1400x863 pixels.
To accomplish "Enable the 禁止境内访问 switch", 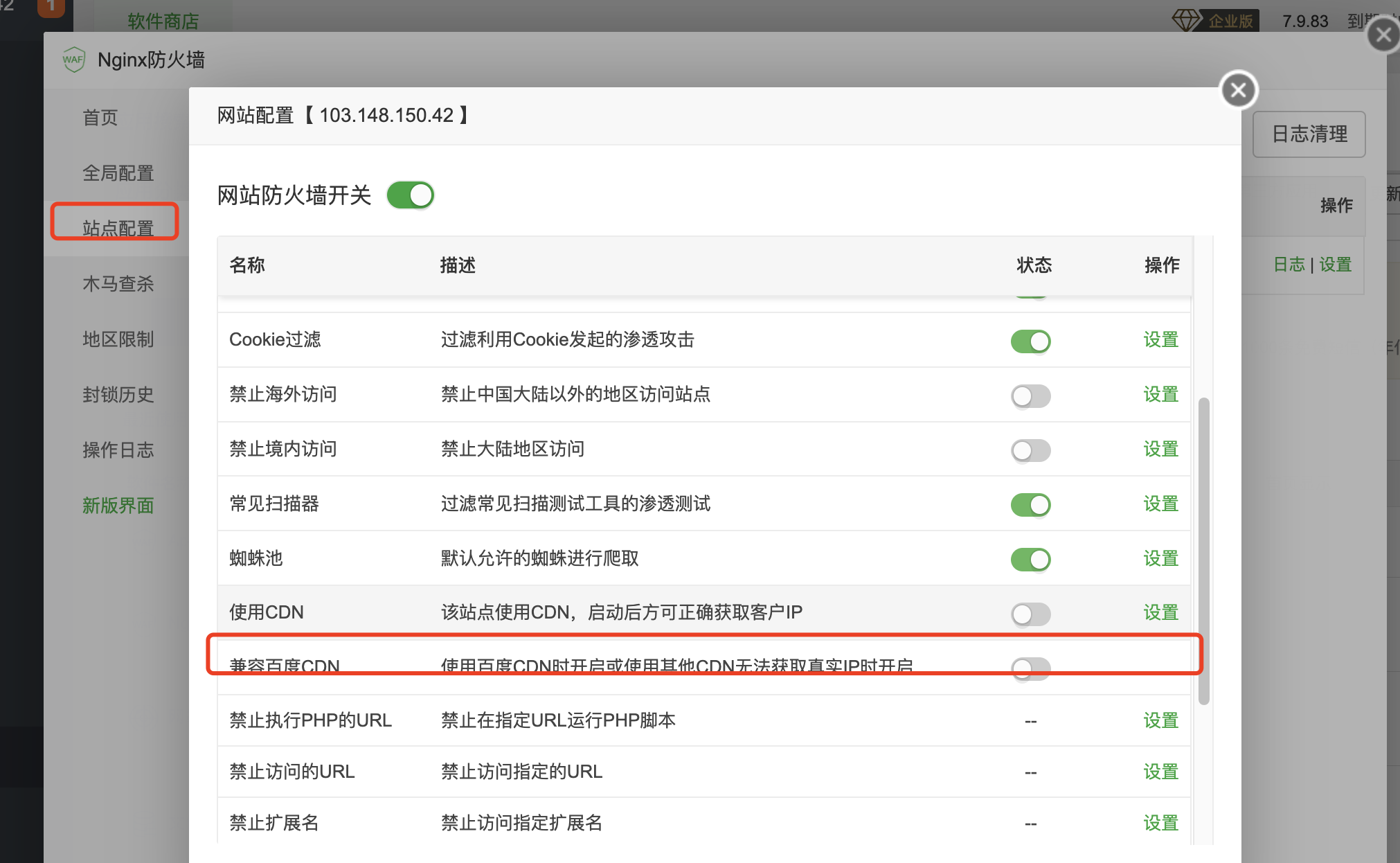I will tap(1030, 450).
